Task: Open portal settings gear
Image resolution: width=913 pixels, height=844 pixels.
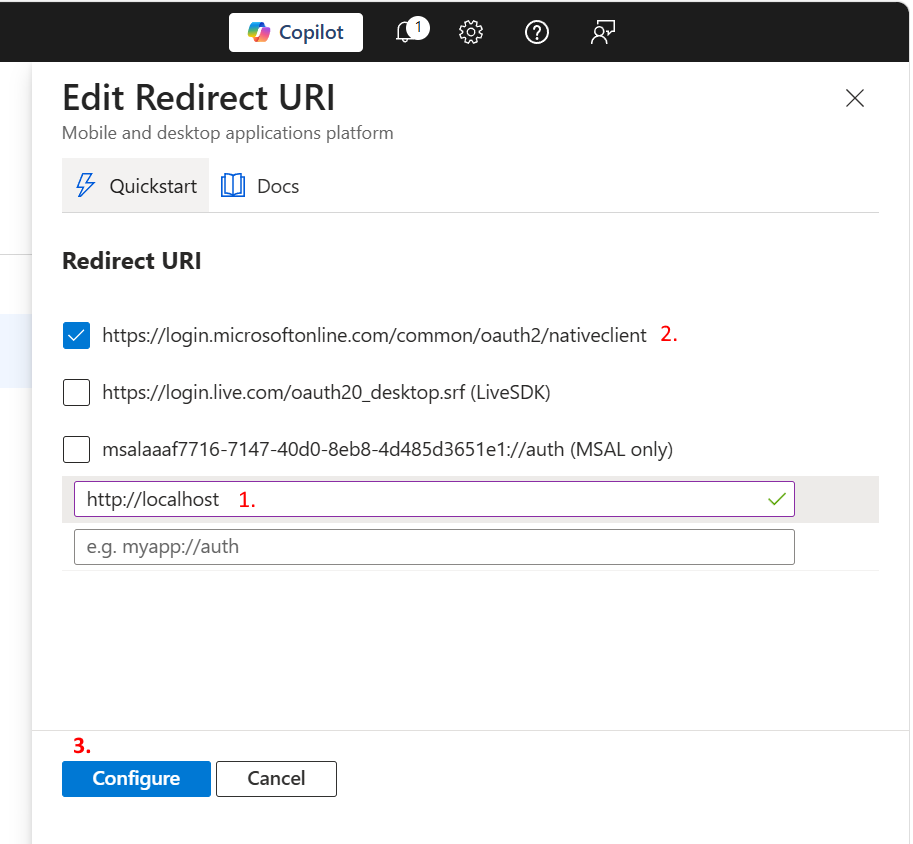Action: (x=470, y=32)
